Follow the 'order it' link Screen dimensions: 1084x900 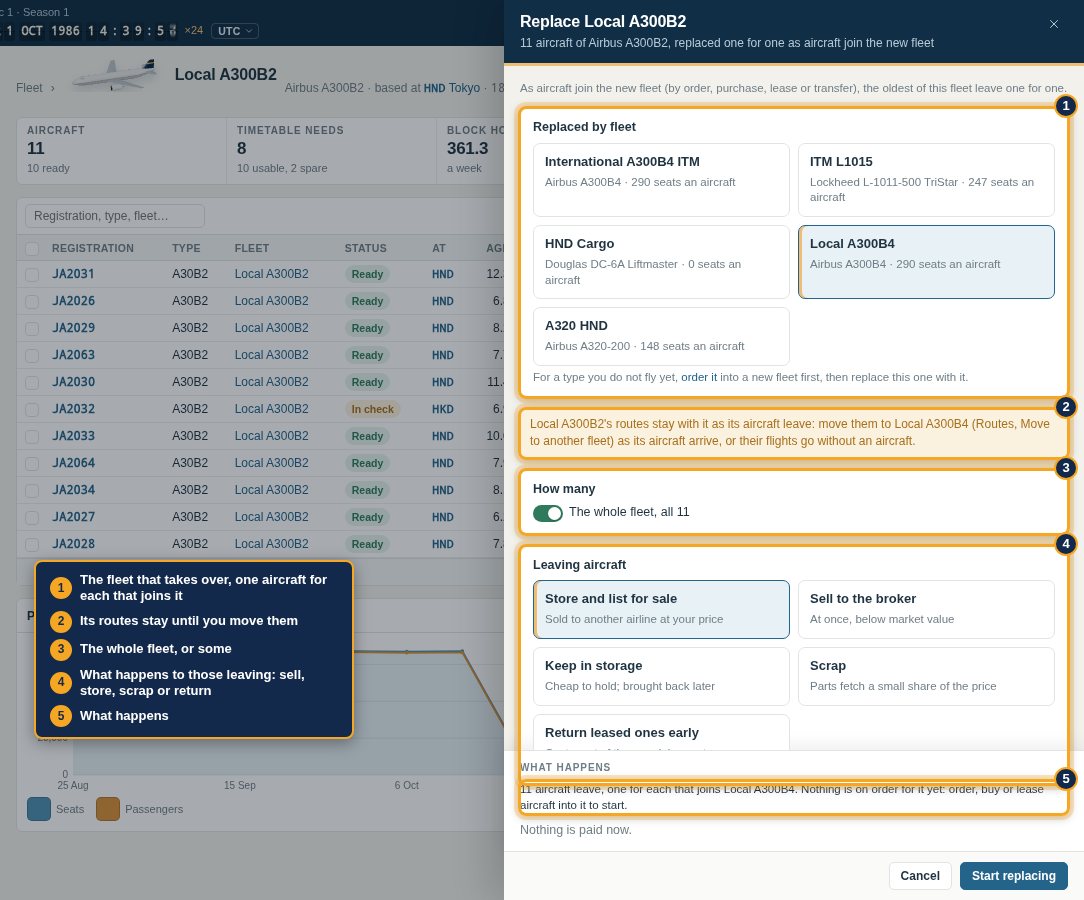[x=699, y=377]
